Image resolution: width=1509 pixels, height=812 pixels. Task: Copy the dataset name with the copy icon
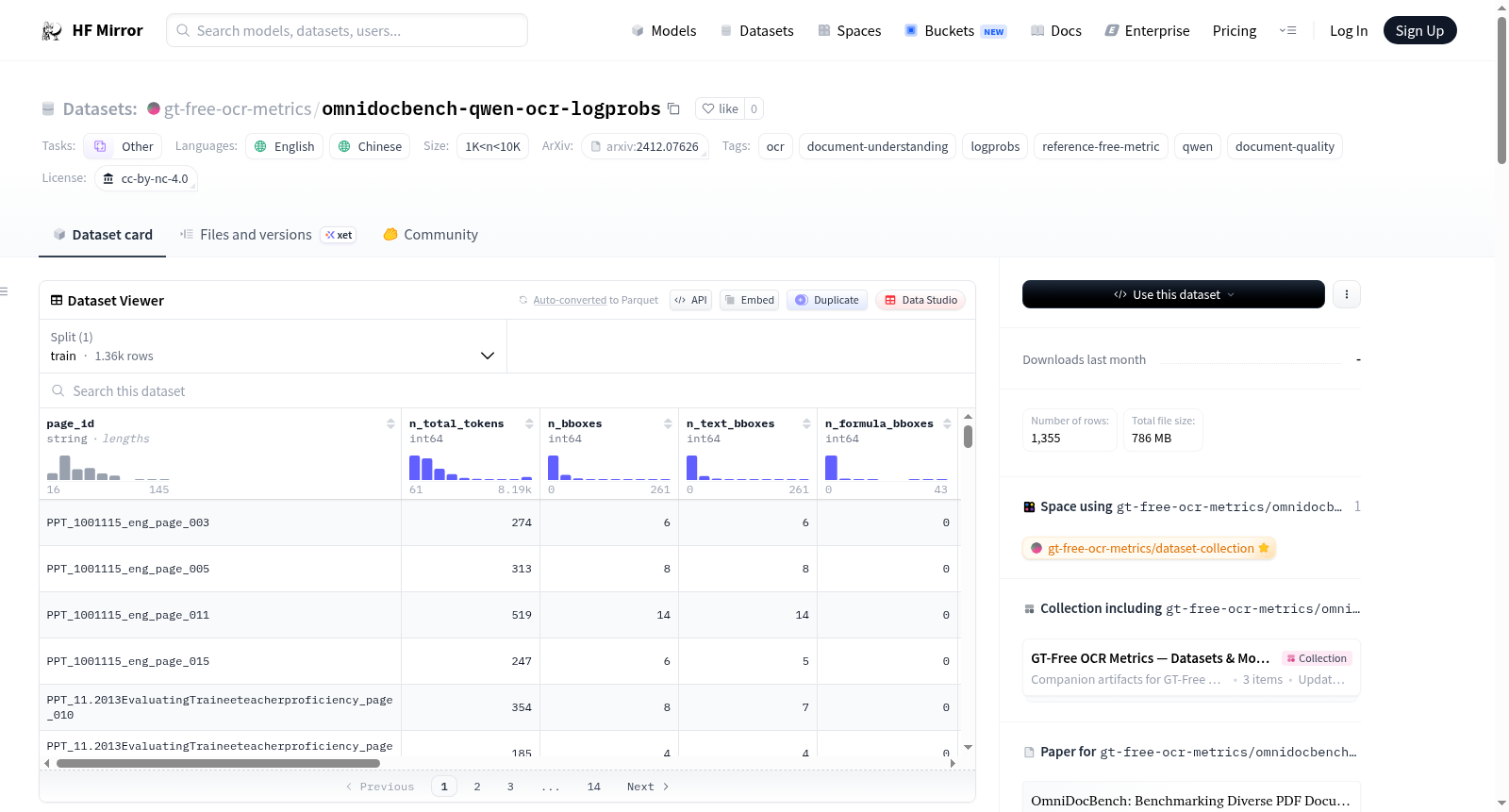pyautogui.click(x=673, y=108)
